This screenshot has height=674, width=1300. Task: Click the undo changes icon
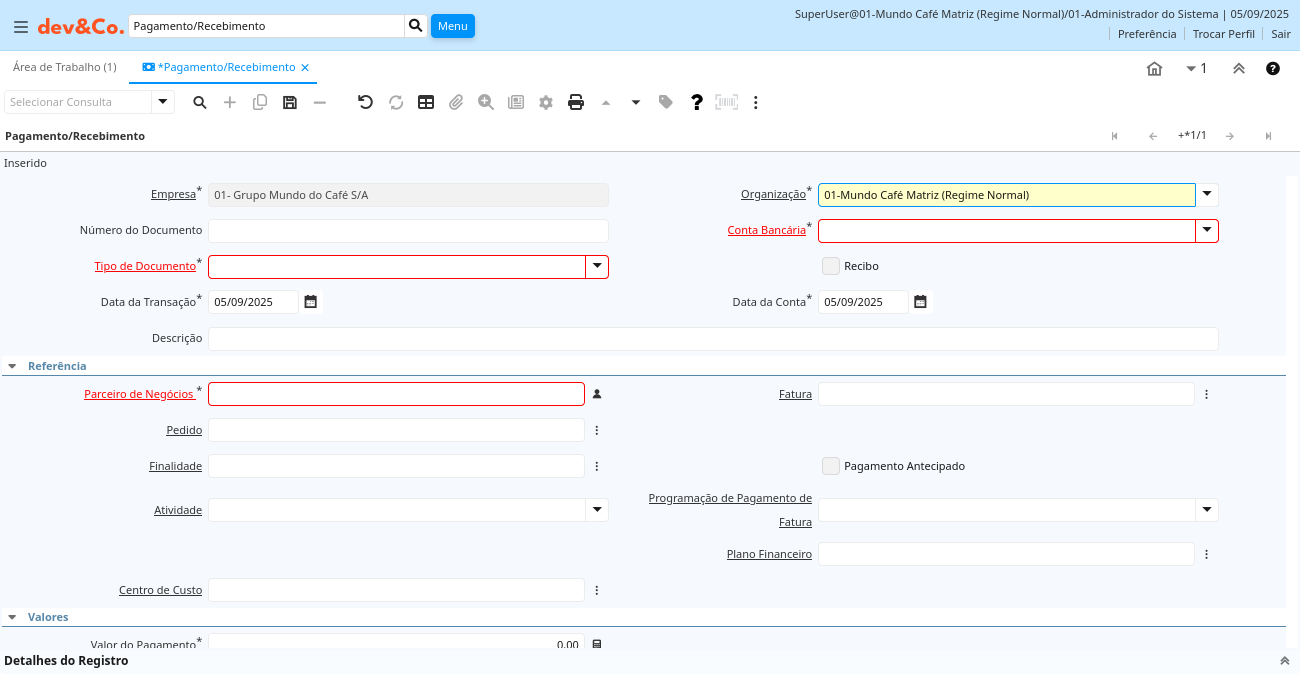[365, 102]
